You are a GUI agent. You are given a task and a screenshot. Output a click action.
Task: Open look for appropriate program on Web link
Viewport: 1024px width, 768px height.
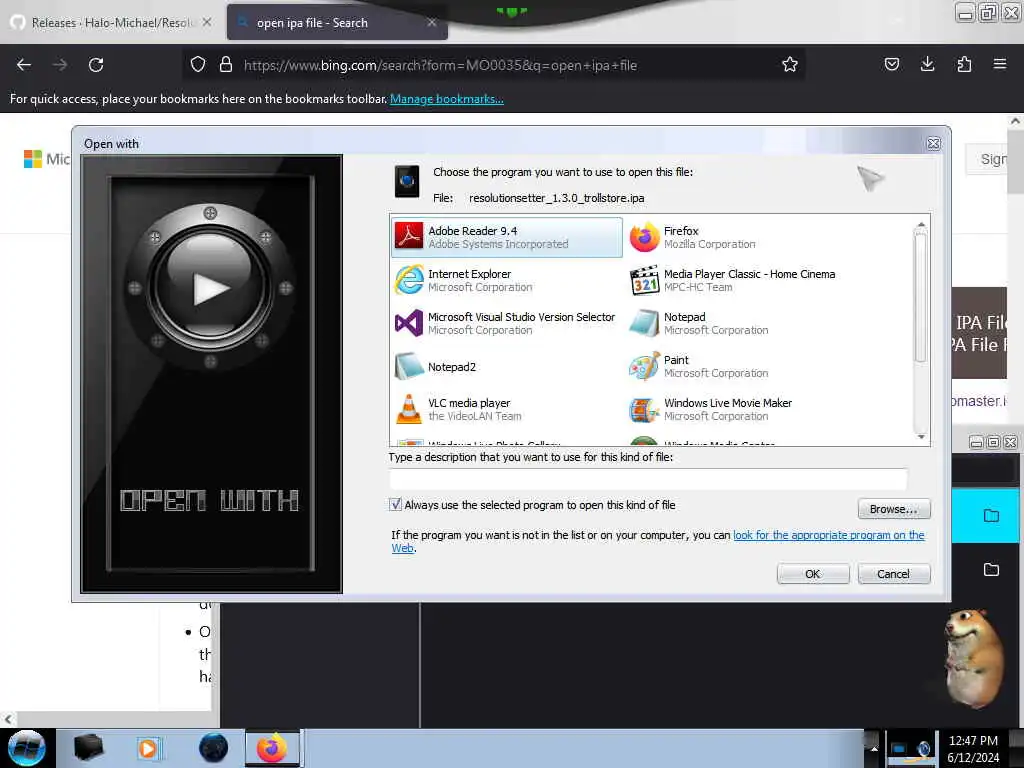(828, 536)
